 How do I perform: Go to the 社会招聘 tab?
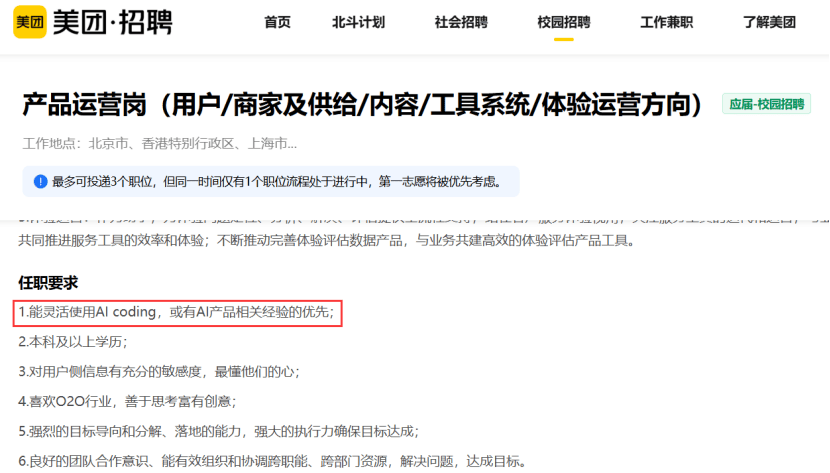pyautogui.click(x=461, y=22)
